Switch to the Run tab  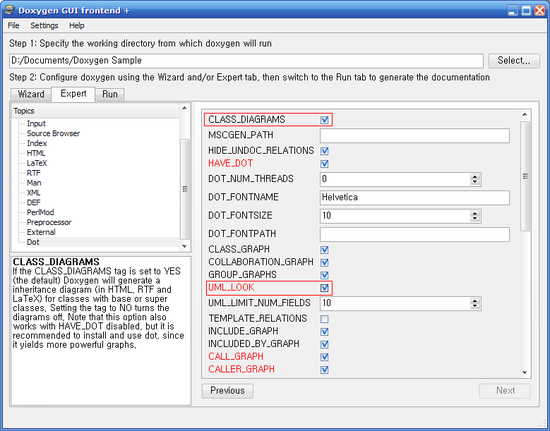[x=110, y=94]
